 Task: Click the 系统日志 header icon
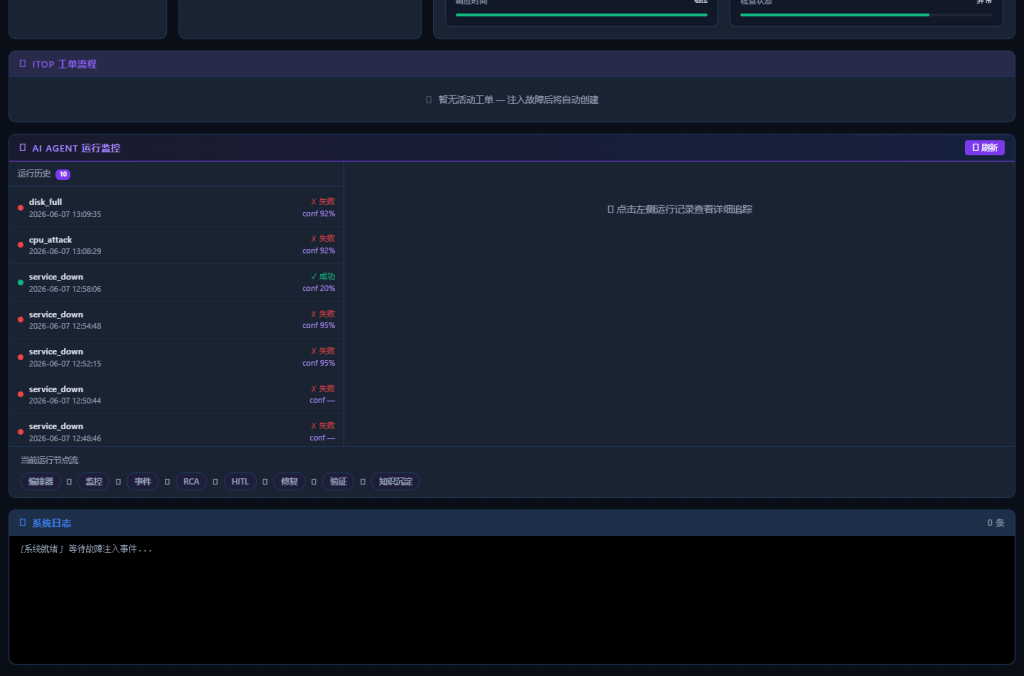pos(23,523)
